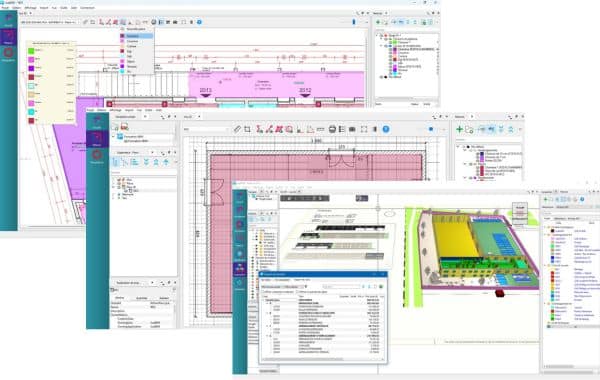Click the beige swatch in the back window legend
The image size is (600, 380).
[x=31, y=94]
